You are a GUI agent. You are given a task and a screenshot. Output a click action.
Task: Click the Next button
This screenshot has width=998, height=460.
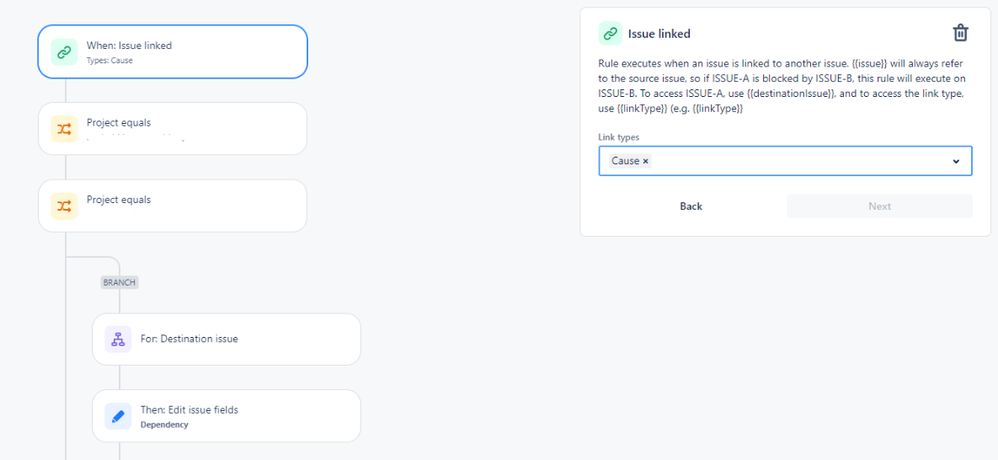pyautogui.click(x=880, y=206)
